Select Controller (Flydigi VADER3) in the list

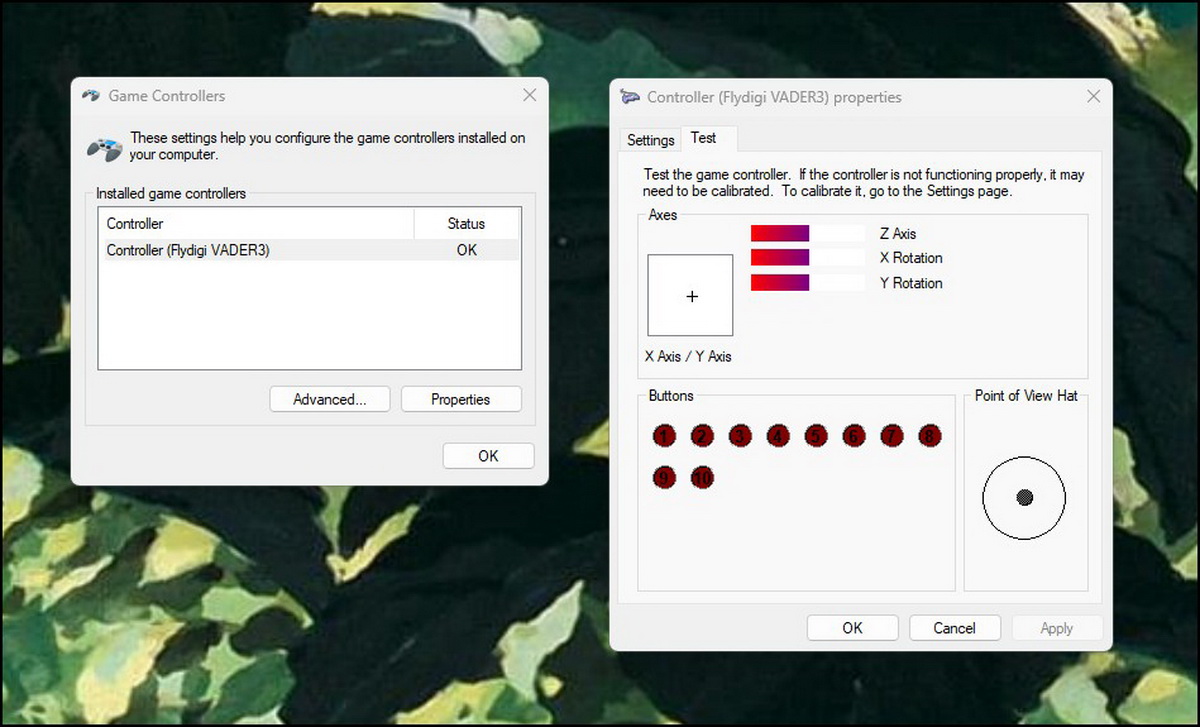coord(188,250)
